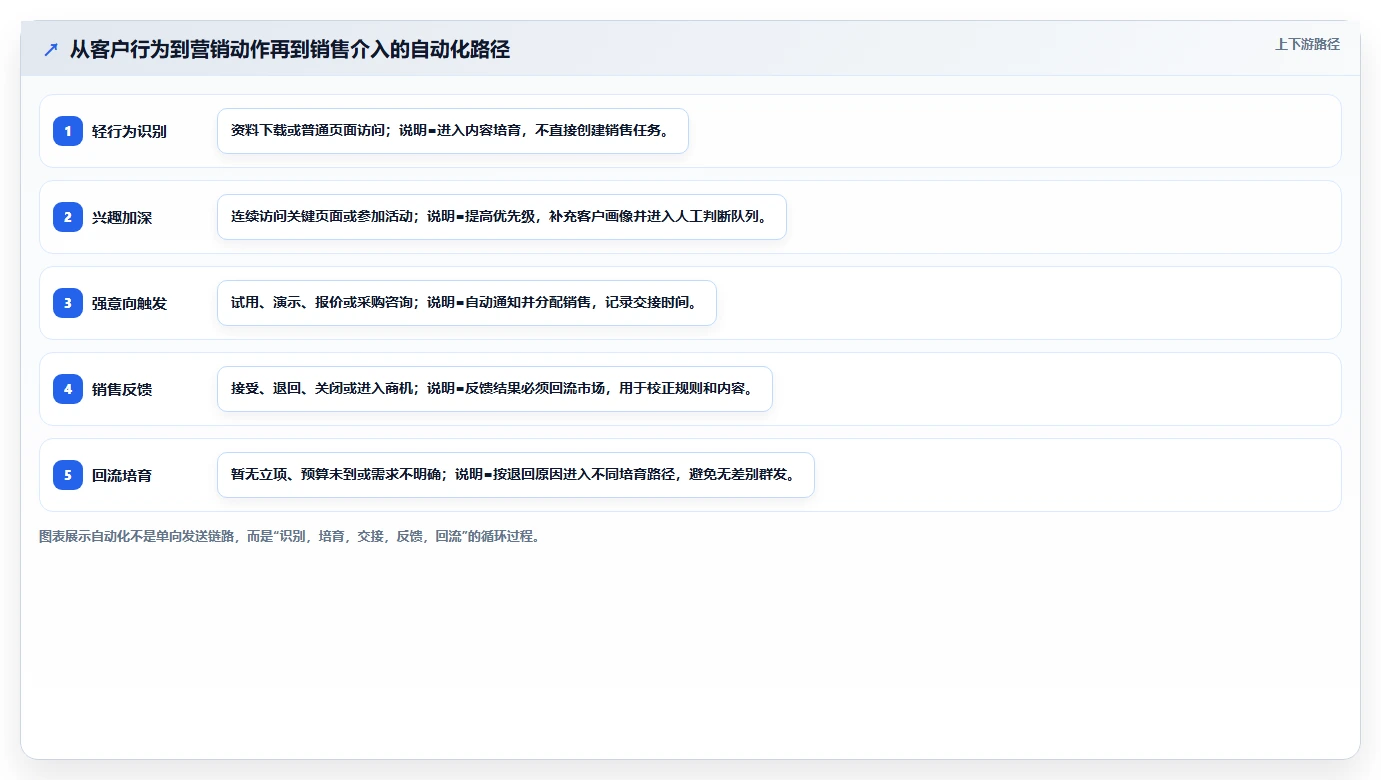Screen dimensions: 1381x780
Task: Click the footnote starting 图表展示自动化不是单向发送链路
Action: [x=292, y=537]
